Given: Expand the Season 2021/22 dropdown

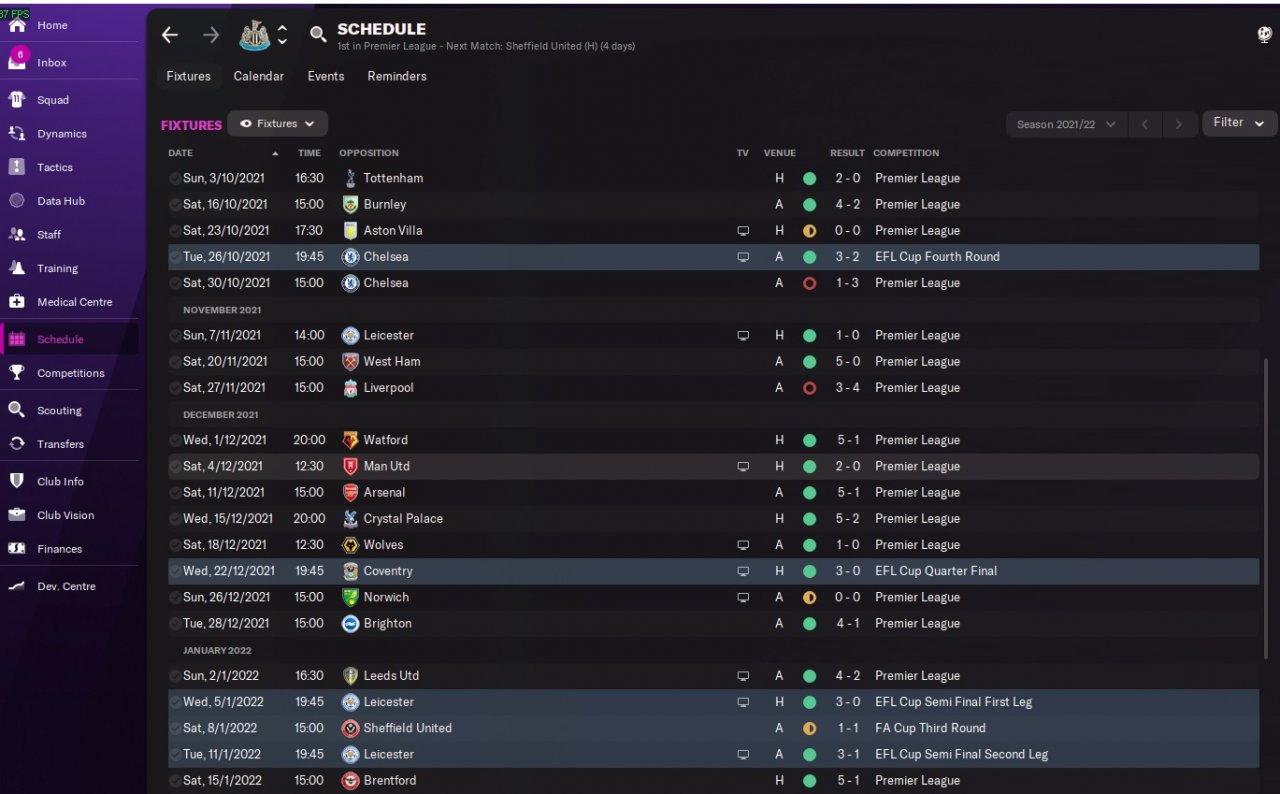Looking at the screenshot, I should point(1066,125).
